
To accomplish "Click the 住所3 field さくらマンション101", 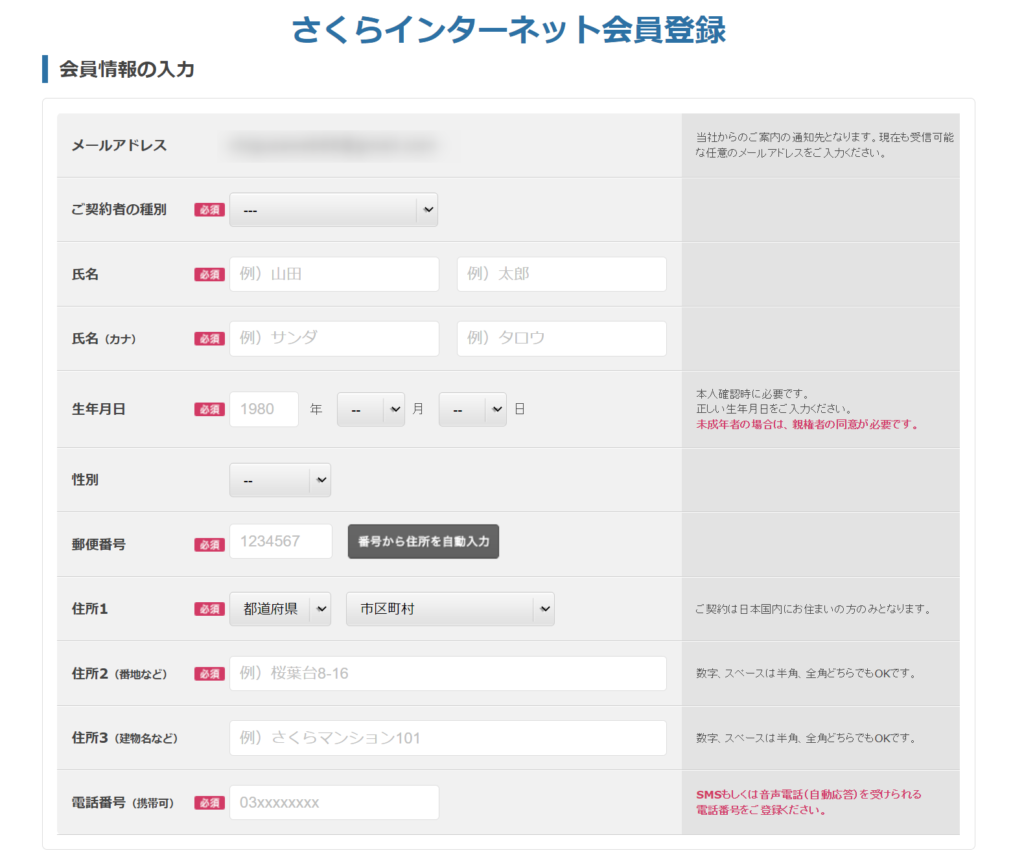I will click(448, 738).
